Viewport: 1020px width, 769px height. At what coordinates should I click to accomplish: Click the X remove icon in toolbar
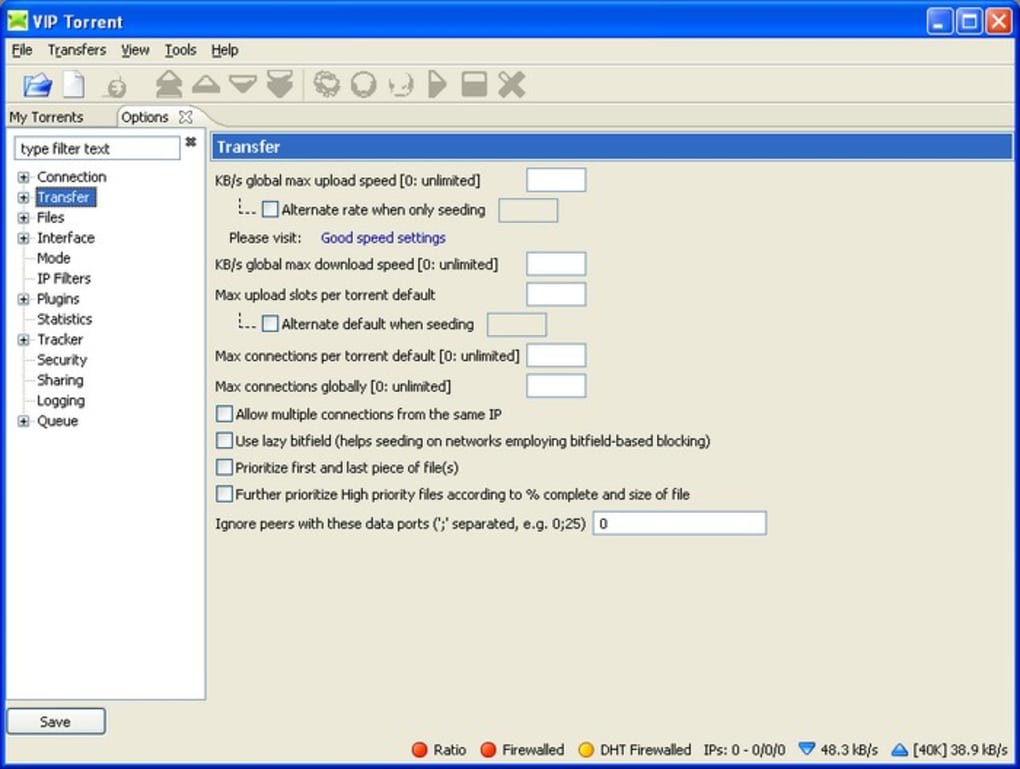(x=512, y=85)
